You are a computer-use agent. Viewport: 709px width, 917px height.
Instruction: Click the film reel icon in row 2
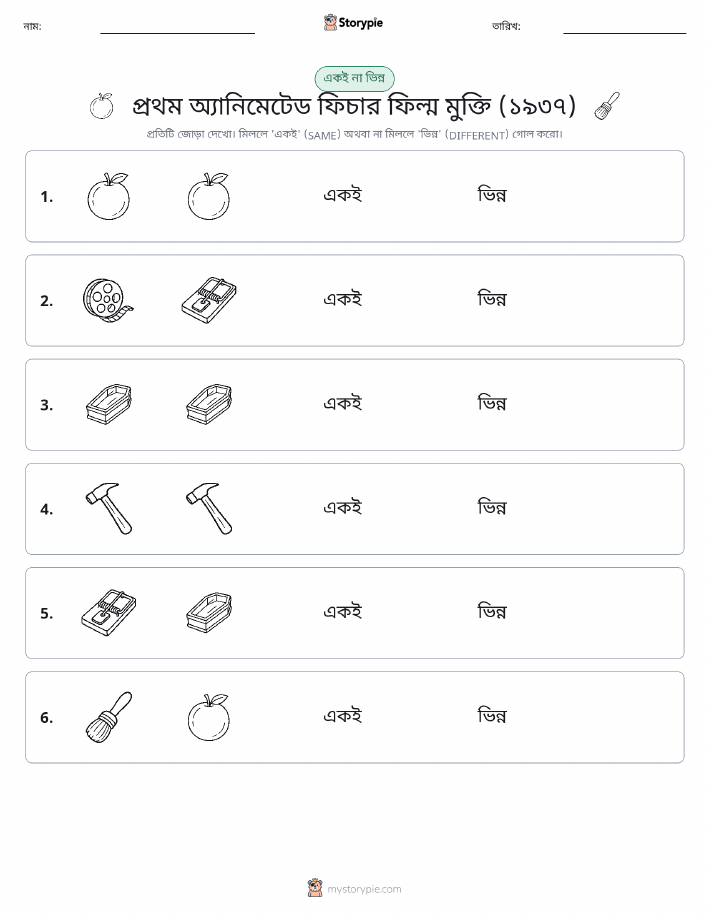pos(108,300)
